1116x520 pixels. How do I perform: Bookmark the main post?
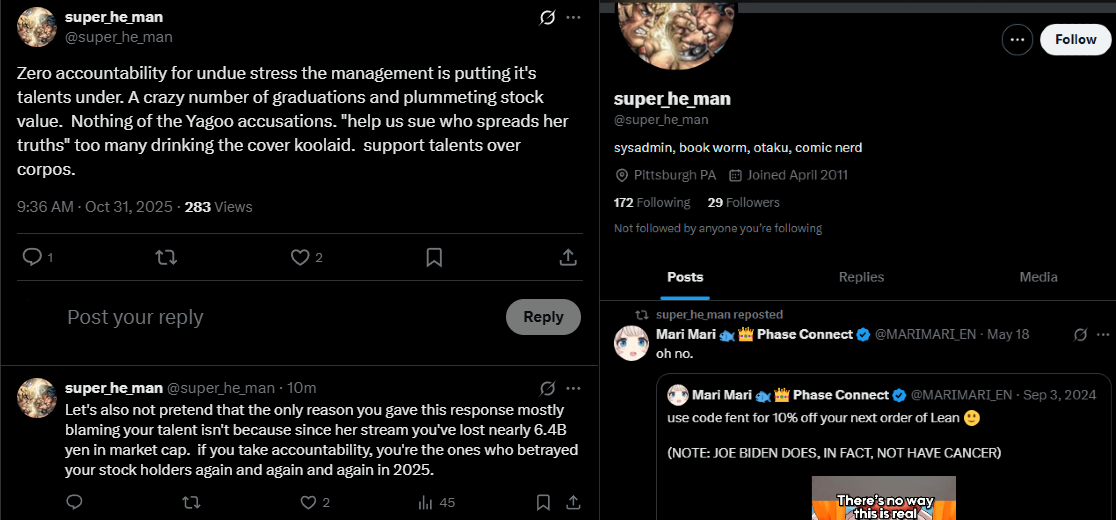point(434,257)
